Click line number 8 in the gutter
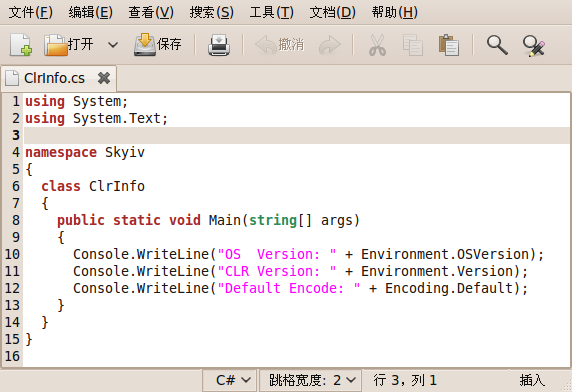 (x=16, y=220)
